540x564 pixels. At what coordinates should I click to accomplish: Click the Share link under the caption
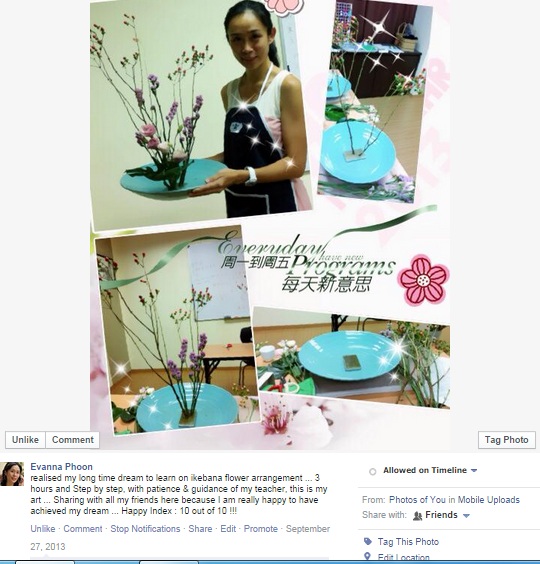point(200,529)
